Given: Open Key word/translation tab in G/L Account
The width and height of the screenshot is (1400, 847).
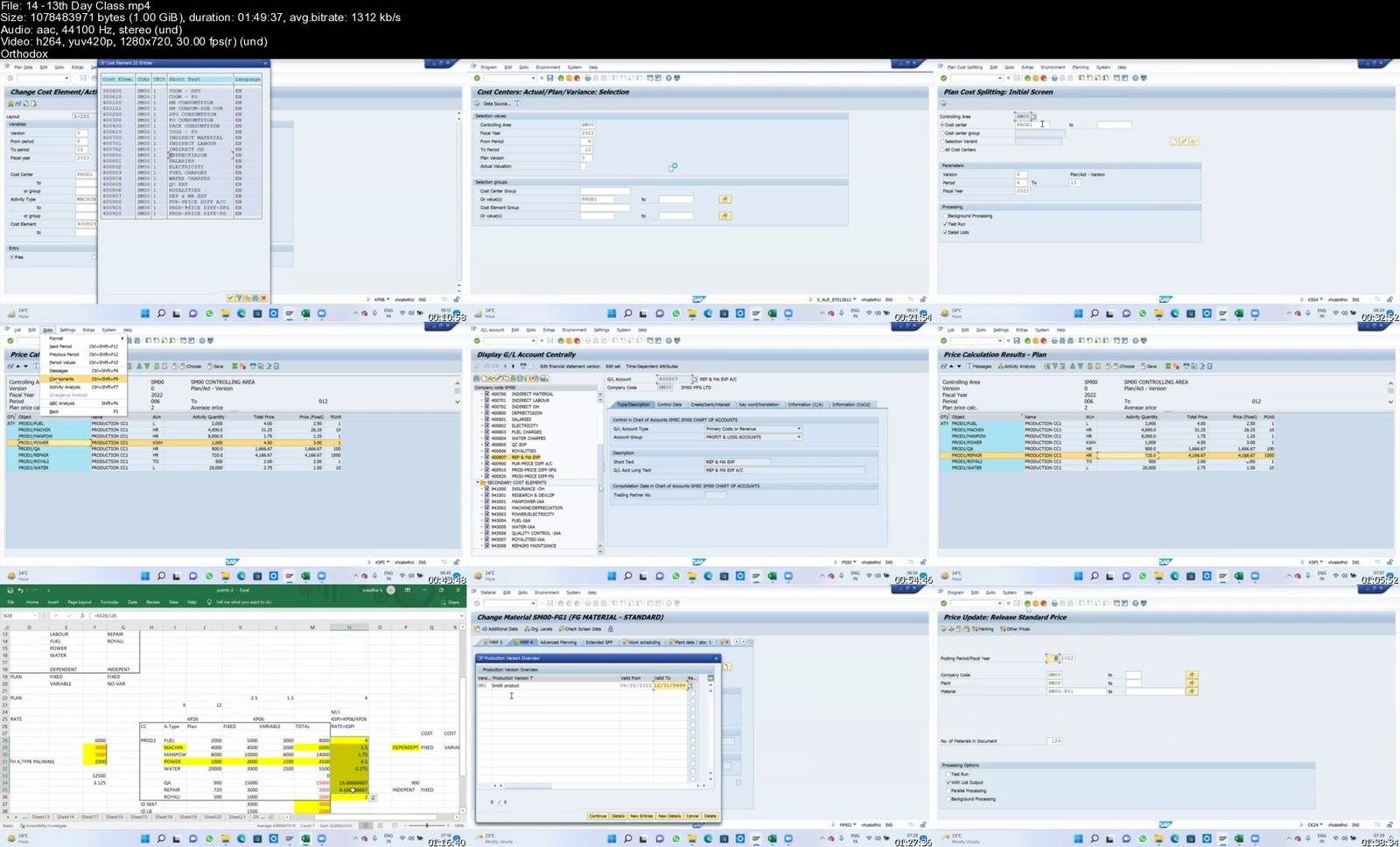Looking at the screenshot, I should tap(759, 404).
